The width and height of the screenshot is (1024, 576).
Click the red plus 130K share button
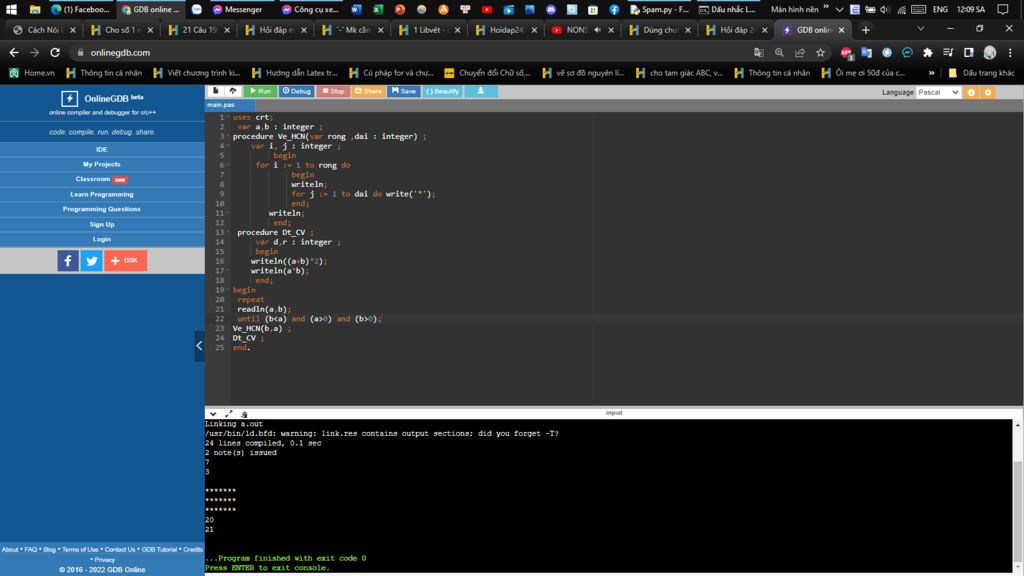[125, 261]
